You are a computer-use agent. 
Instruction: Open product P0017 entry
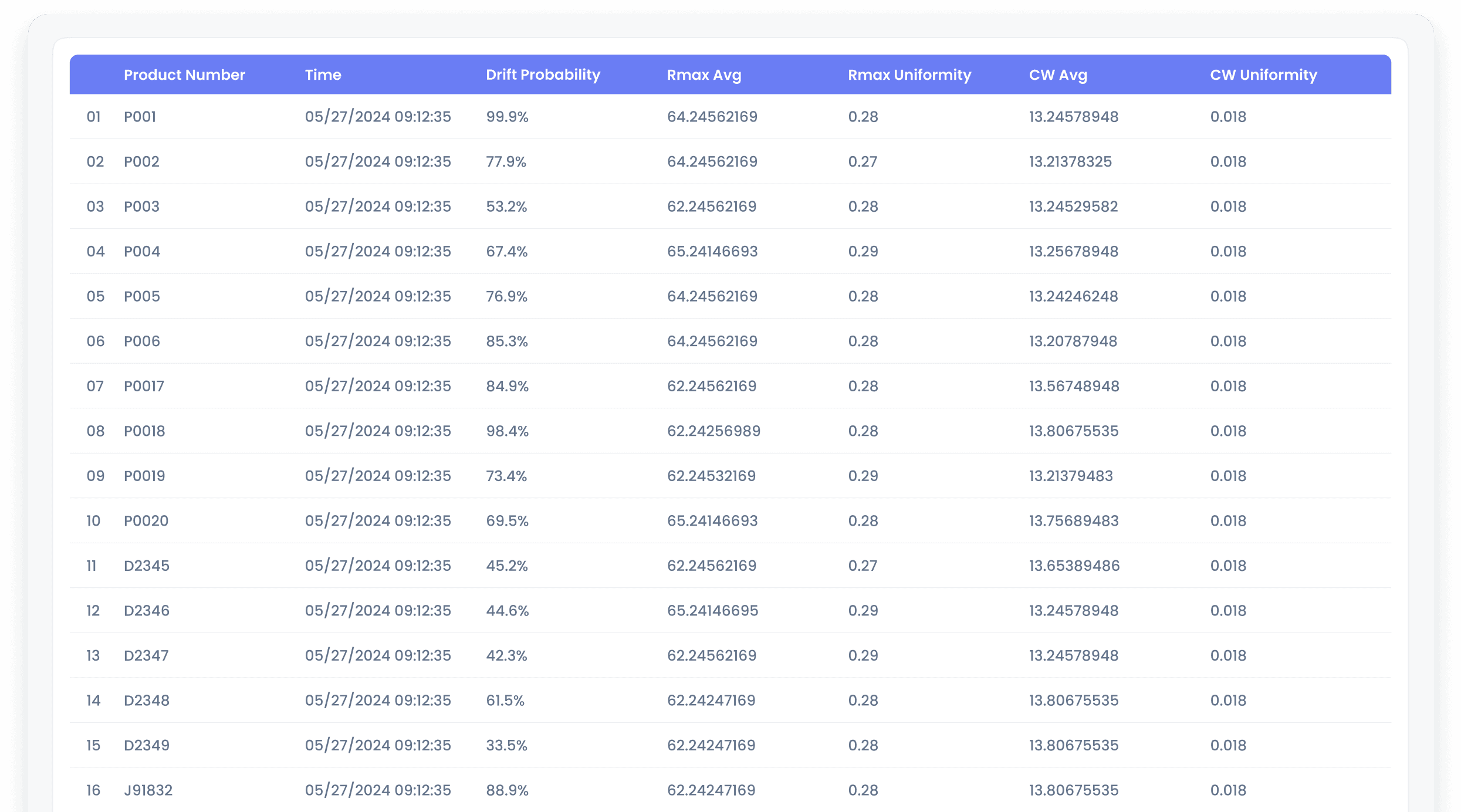[144, 386]
